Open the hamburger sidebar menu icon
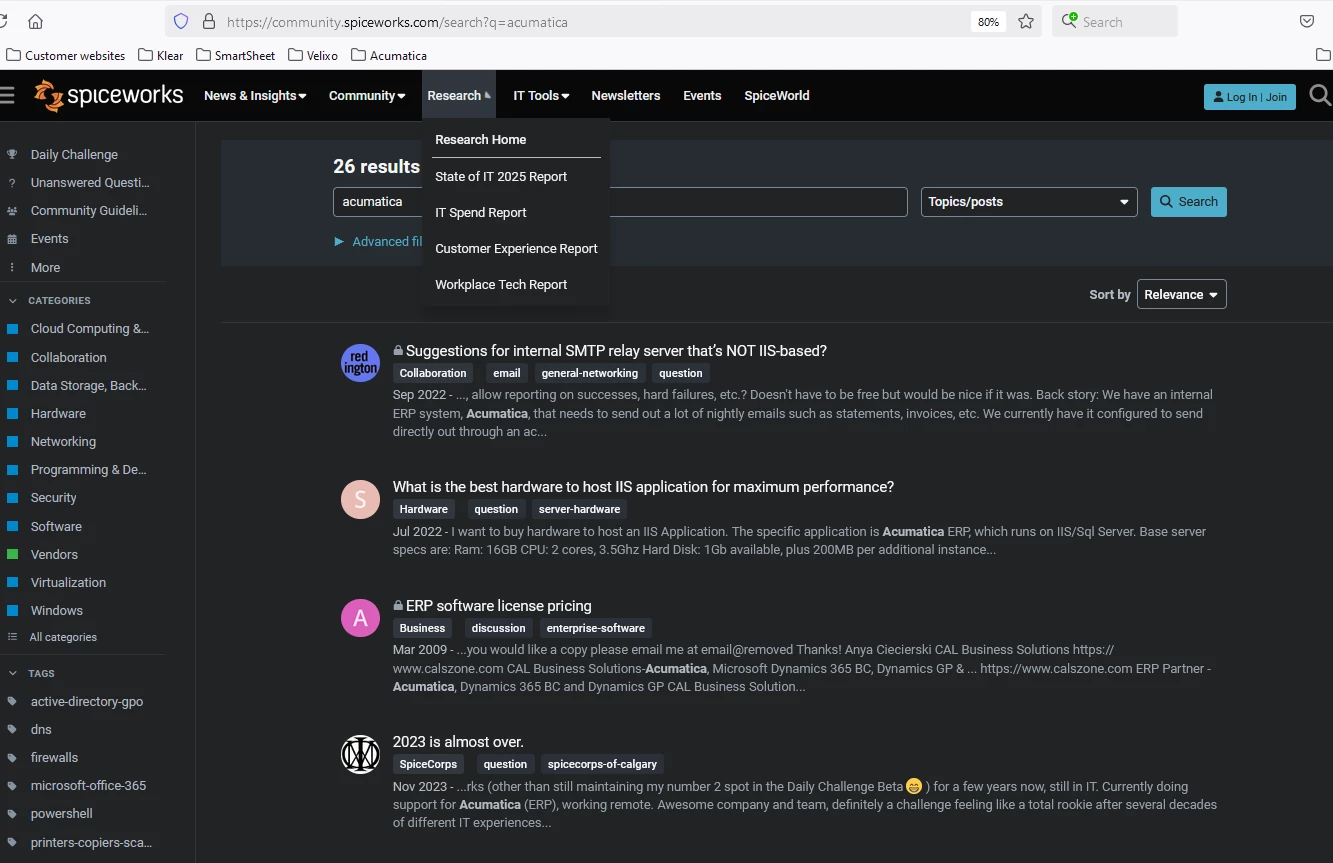 7,95
